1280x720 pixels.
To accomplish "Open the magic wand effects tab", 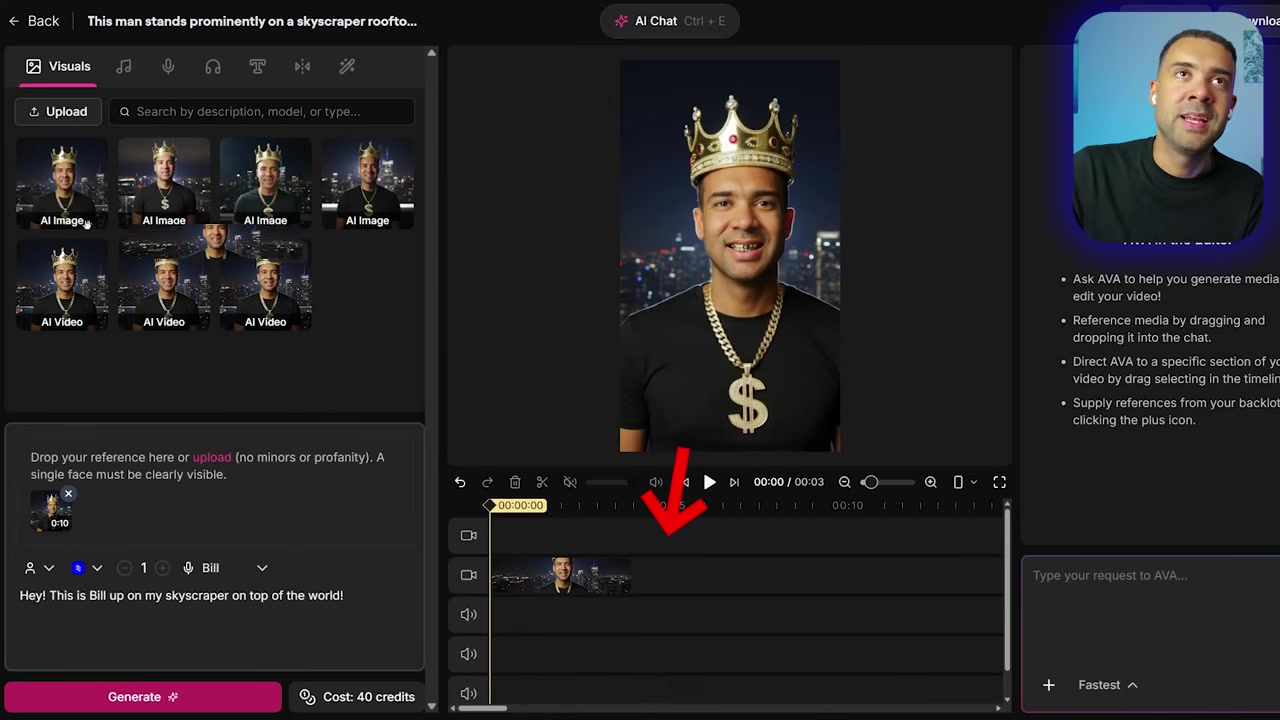I will pos(347,66).
